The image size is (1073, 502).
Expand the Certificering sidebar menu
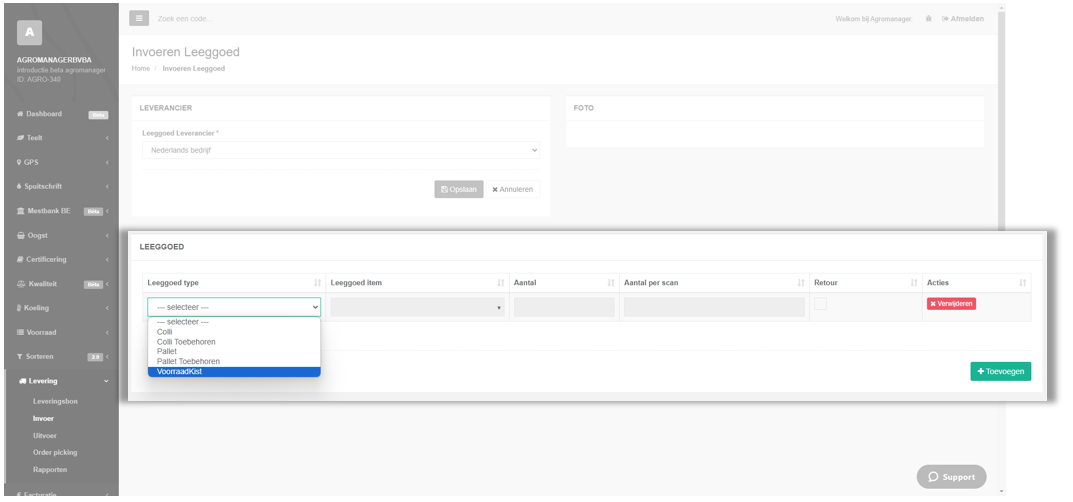point(62,260)
